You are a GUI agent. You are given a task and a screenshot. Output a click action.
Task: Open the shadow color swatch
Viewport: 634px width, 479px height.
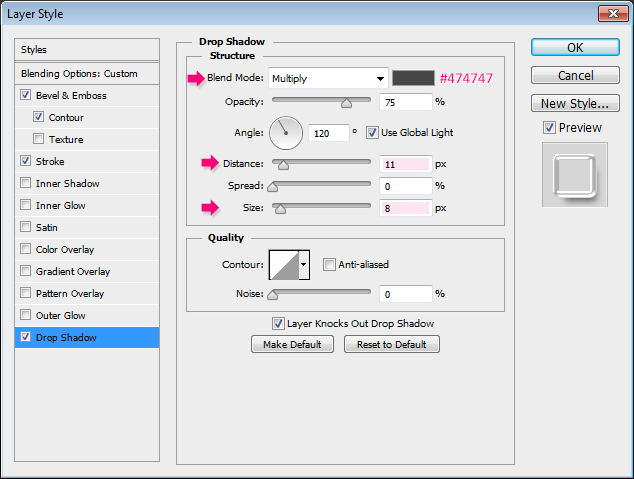tap(413, 78)
